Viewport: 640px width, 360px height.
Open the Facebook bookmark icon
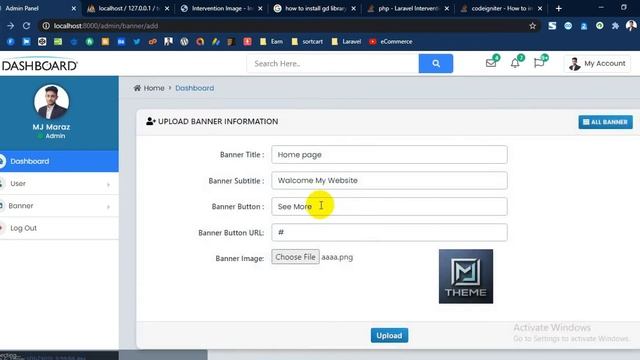coord(11,42)
